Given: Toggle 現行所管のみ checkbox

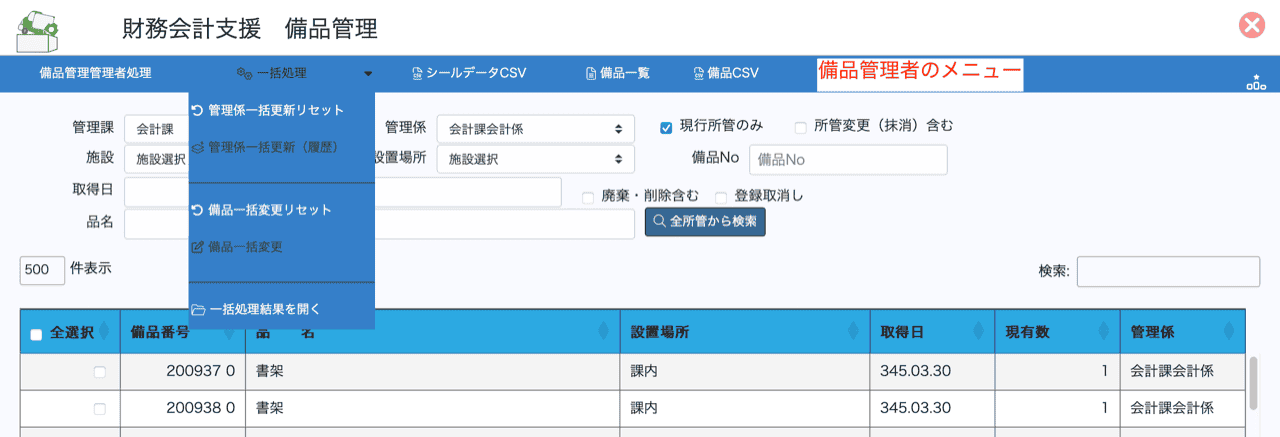Looking at the screenshot, I should 666,127.
